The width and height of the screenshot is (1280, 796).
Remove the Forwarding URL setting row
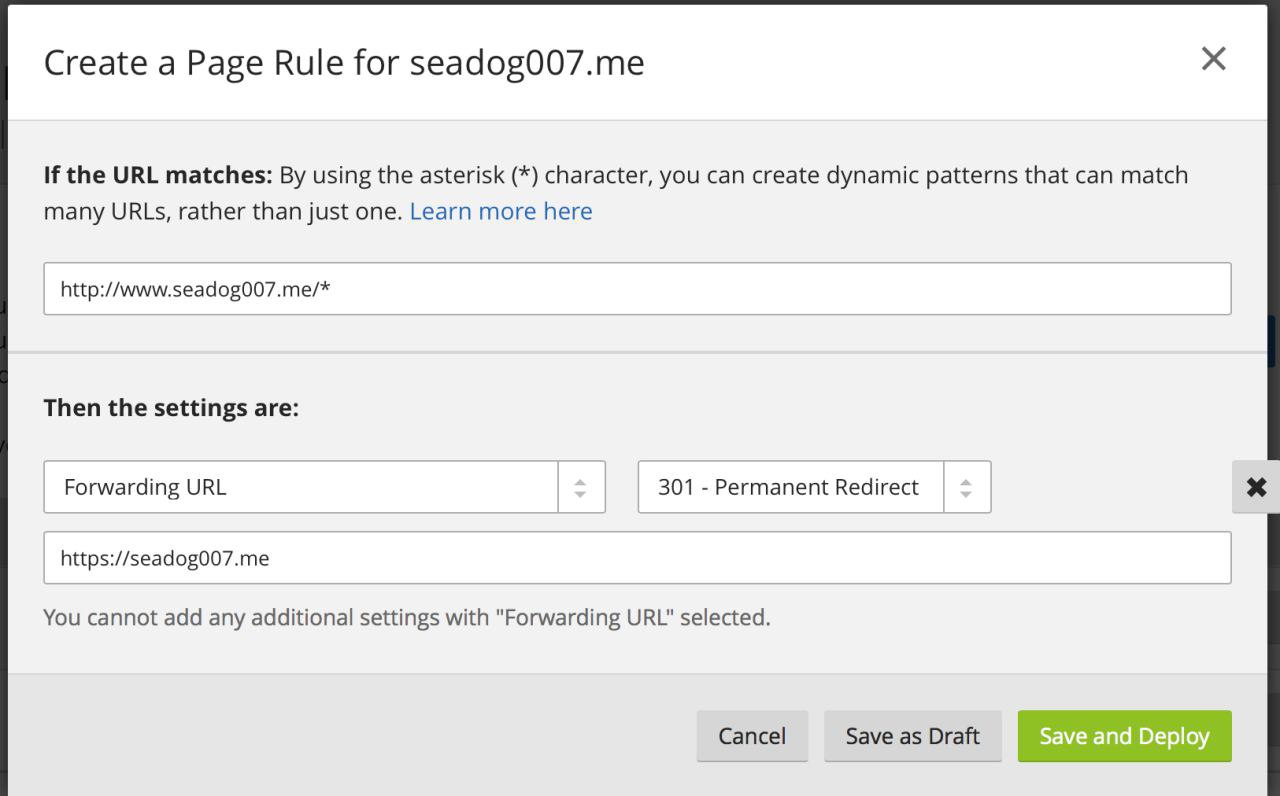click(x=1256, y=487)
